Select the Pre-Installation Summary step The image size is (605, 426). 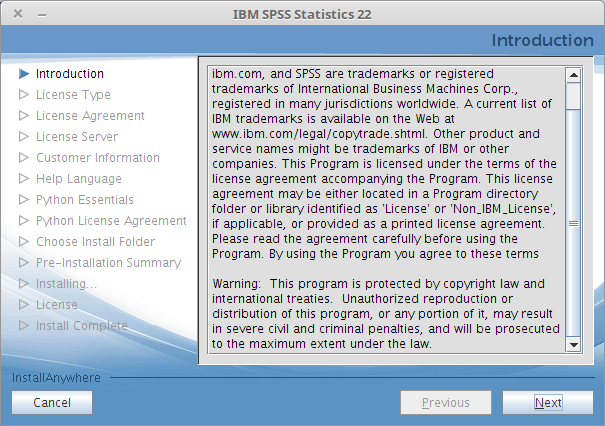(x=108, y=263)
